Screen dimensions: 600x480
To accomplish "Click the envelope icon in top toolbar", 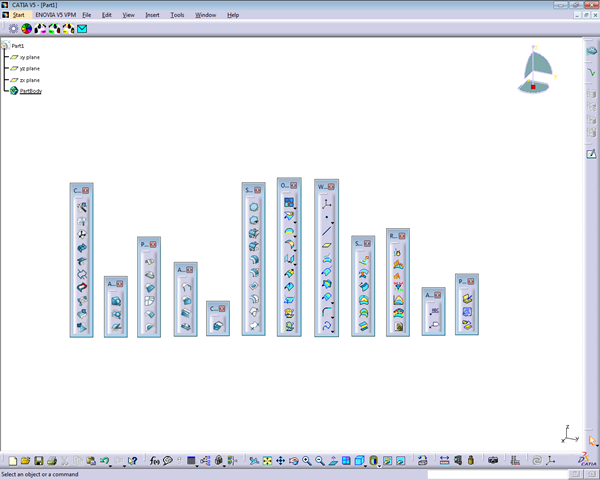I will tap(82, 29).
